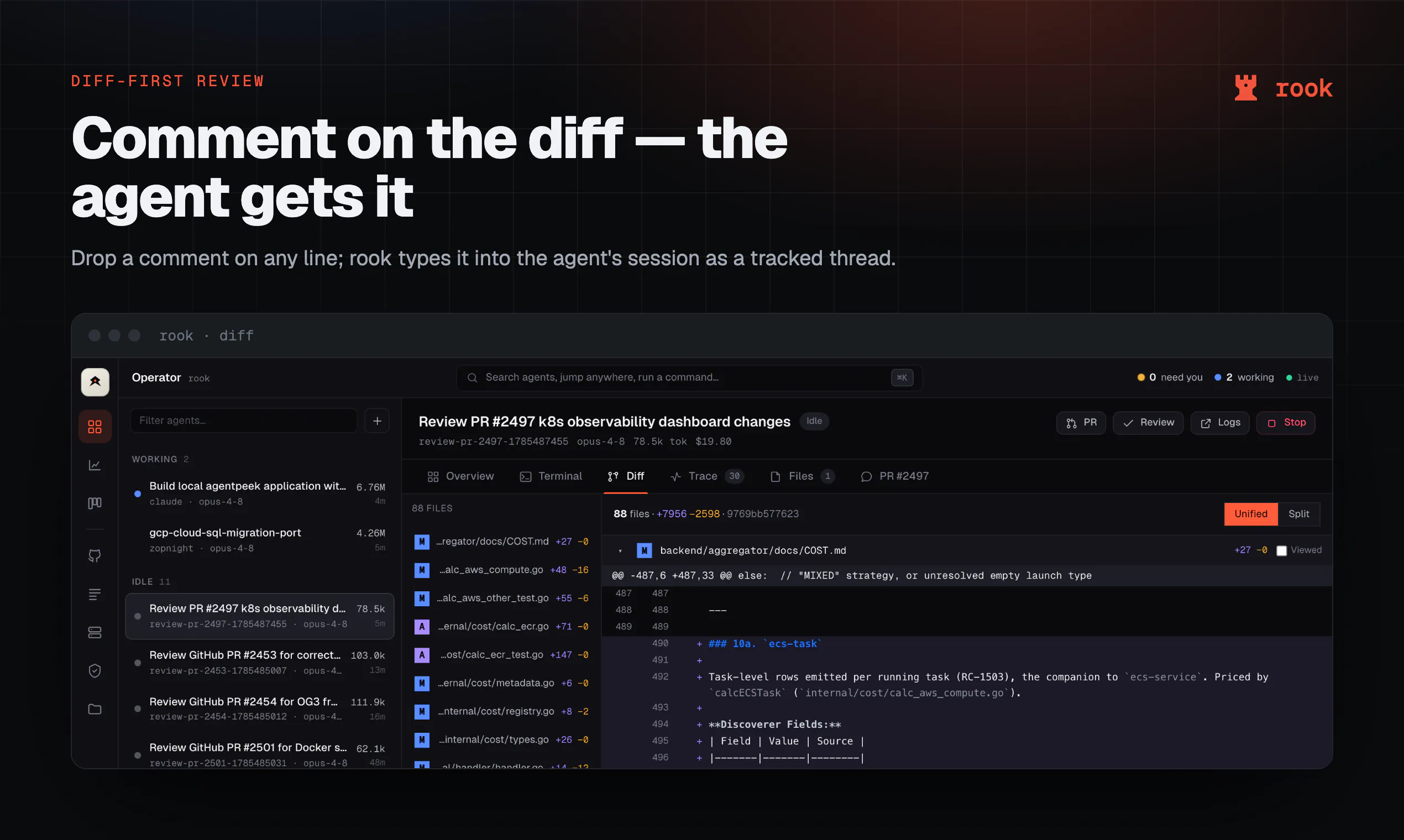Click the A badge beside calc_ecr.go
Screen dimensions: 1404x840
tap(422, 627)
